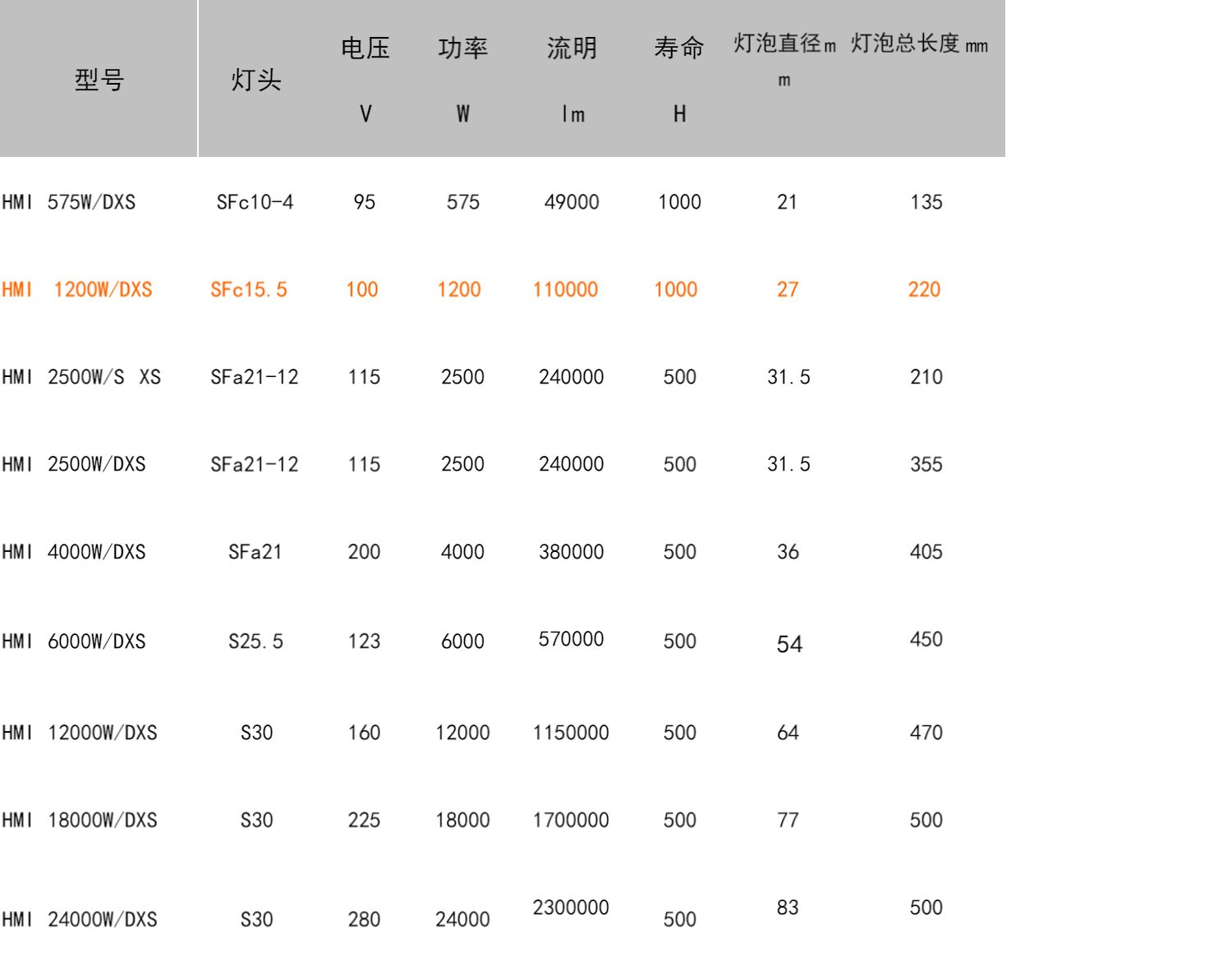The width and height of the screenshot is (1232, 975).
Task: Click the 灯泡总长度 mm header
Action: coord(919,44)
